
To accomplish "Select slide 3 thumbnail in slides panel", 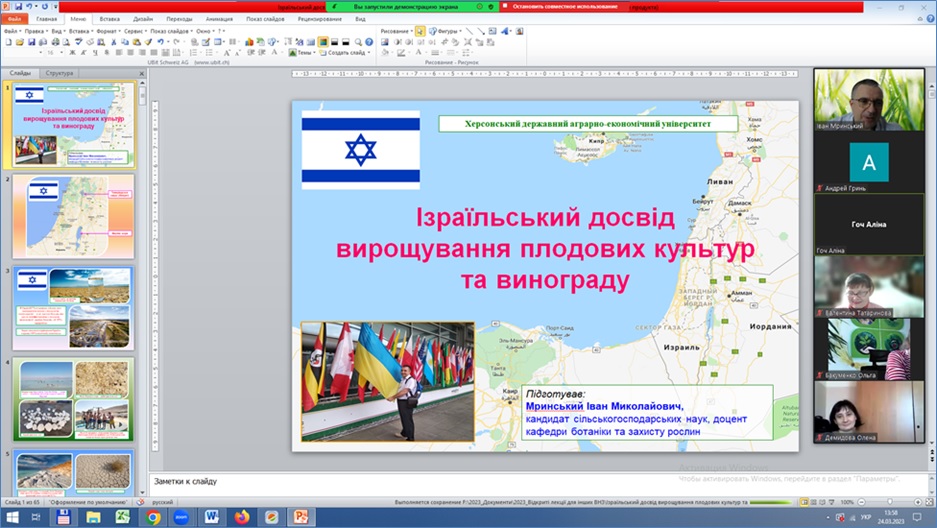I will pyautogui.click(x=72, y=307).
